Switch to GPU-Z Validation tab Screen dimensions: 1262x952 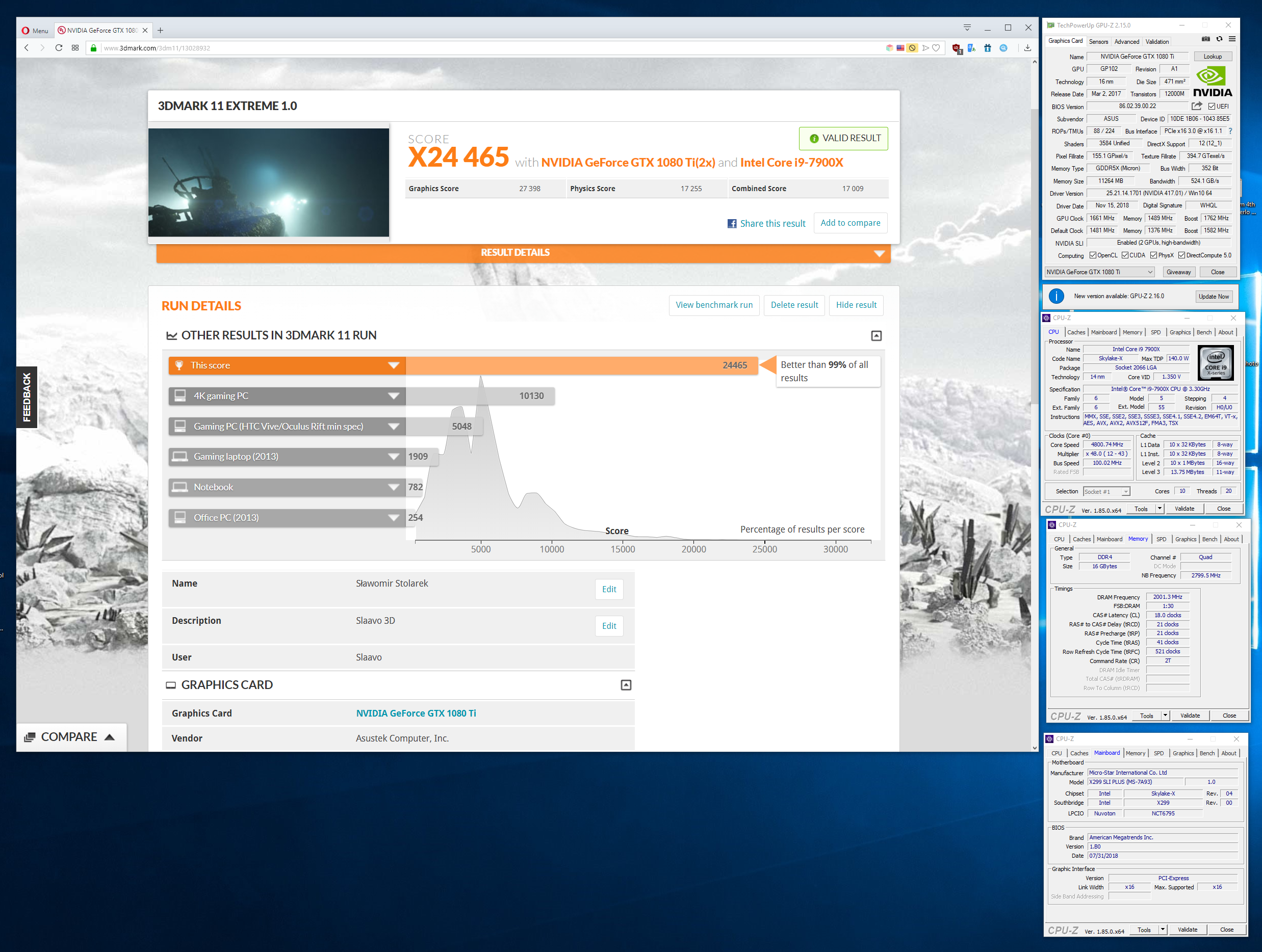(x=1157, y=42)
